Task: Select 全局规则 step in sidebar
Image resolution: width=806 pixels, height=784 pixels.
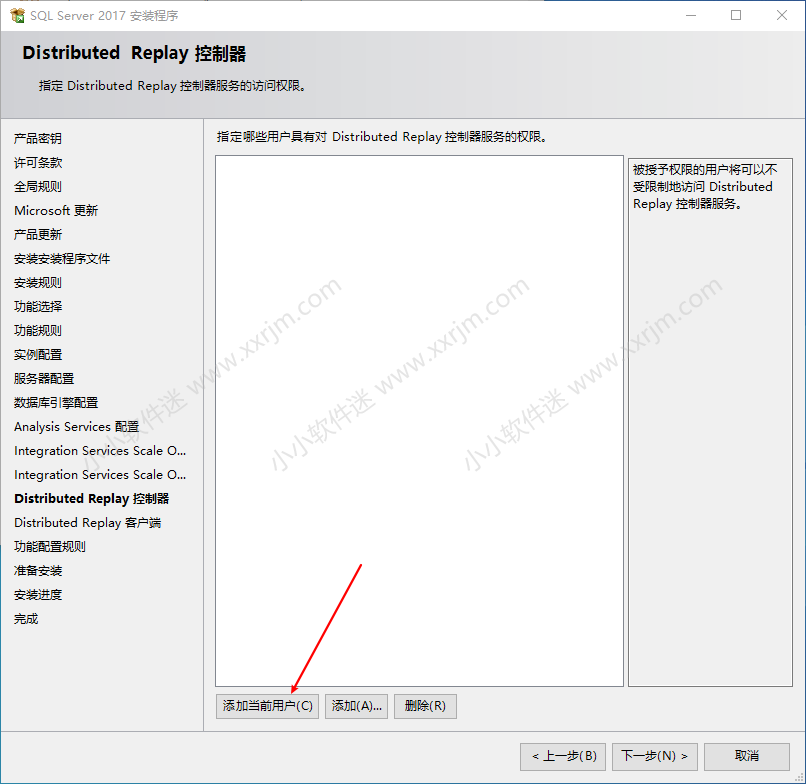Action: (38, 187)
